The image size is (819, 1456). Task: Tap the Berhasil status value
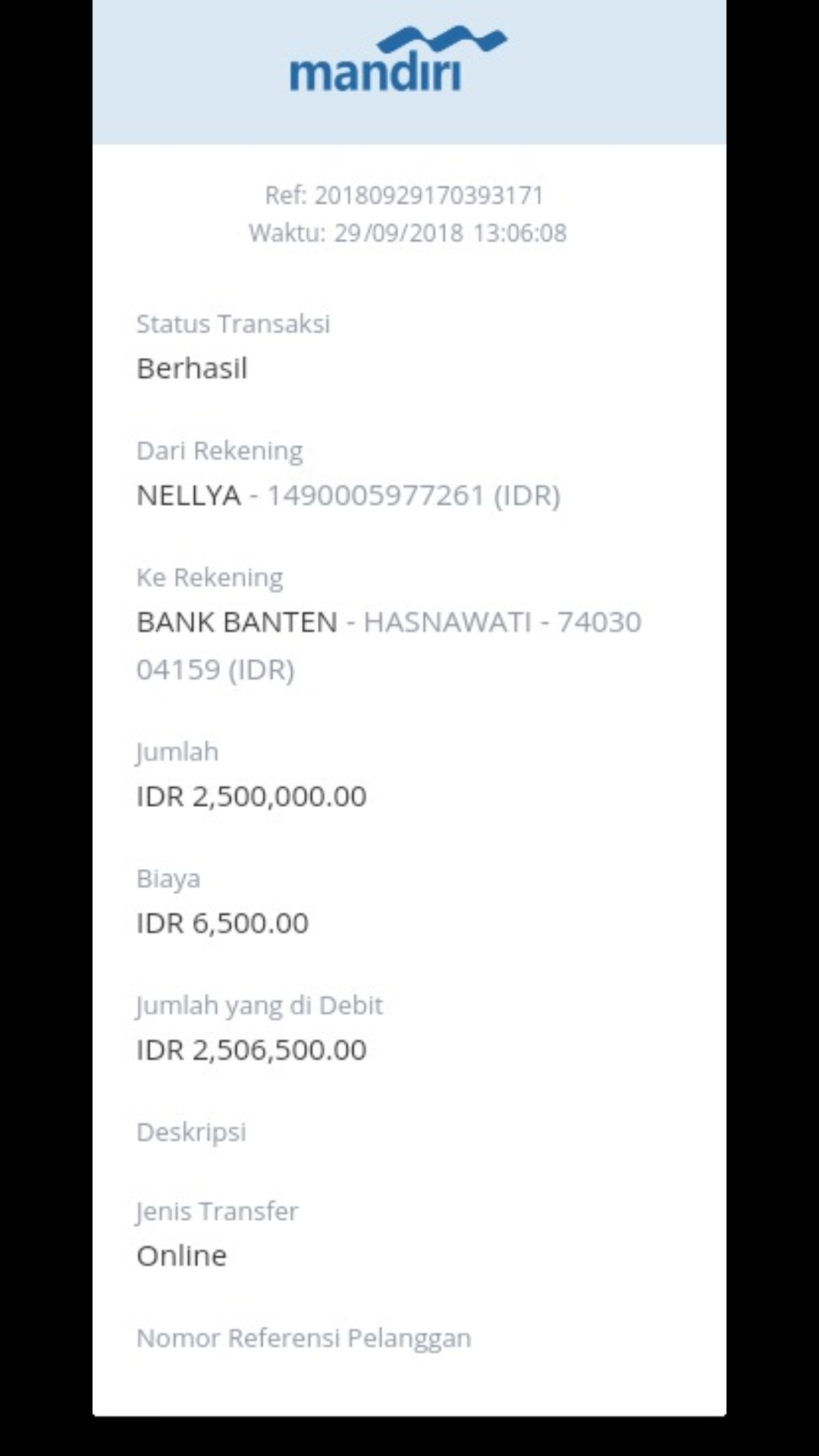click(x=192, y=369)
